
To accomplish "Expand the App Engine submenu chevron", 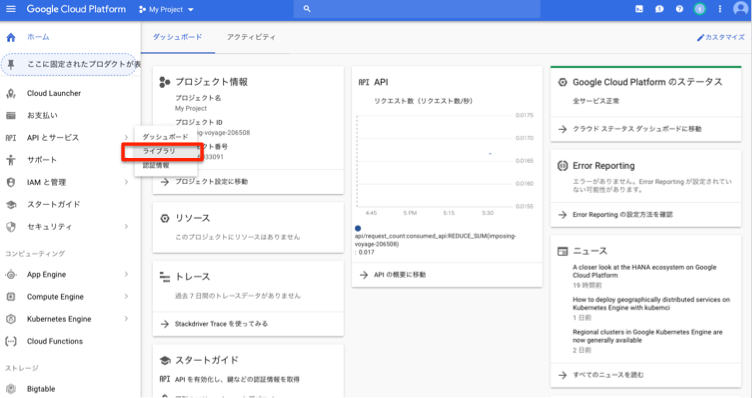I will point(126,274).
